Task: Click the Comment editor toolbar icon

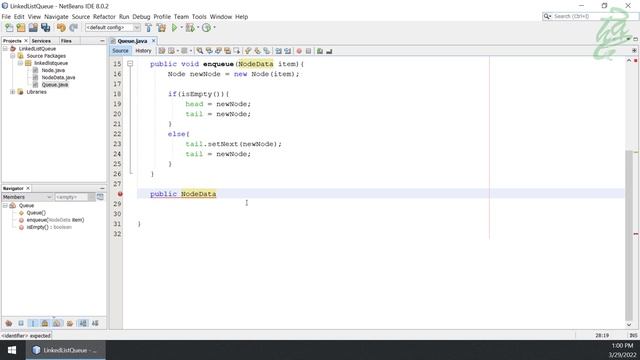Action: (320, 51)
